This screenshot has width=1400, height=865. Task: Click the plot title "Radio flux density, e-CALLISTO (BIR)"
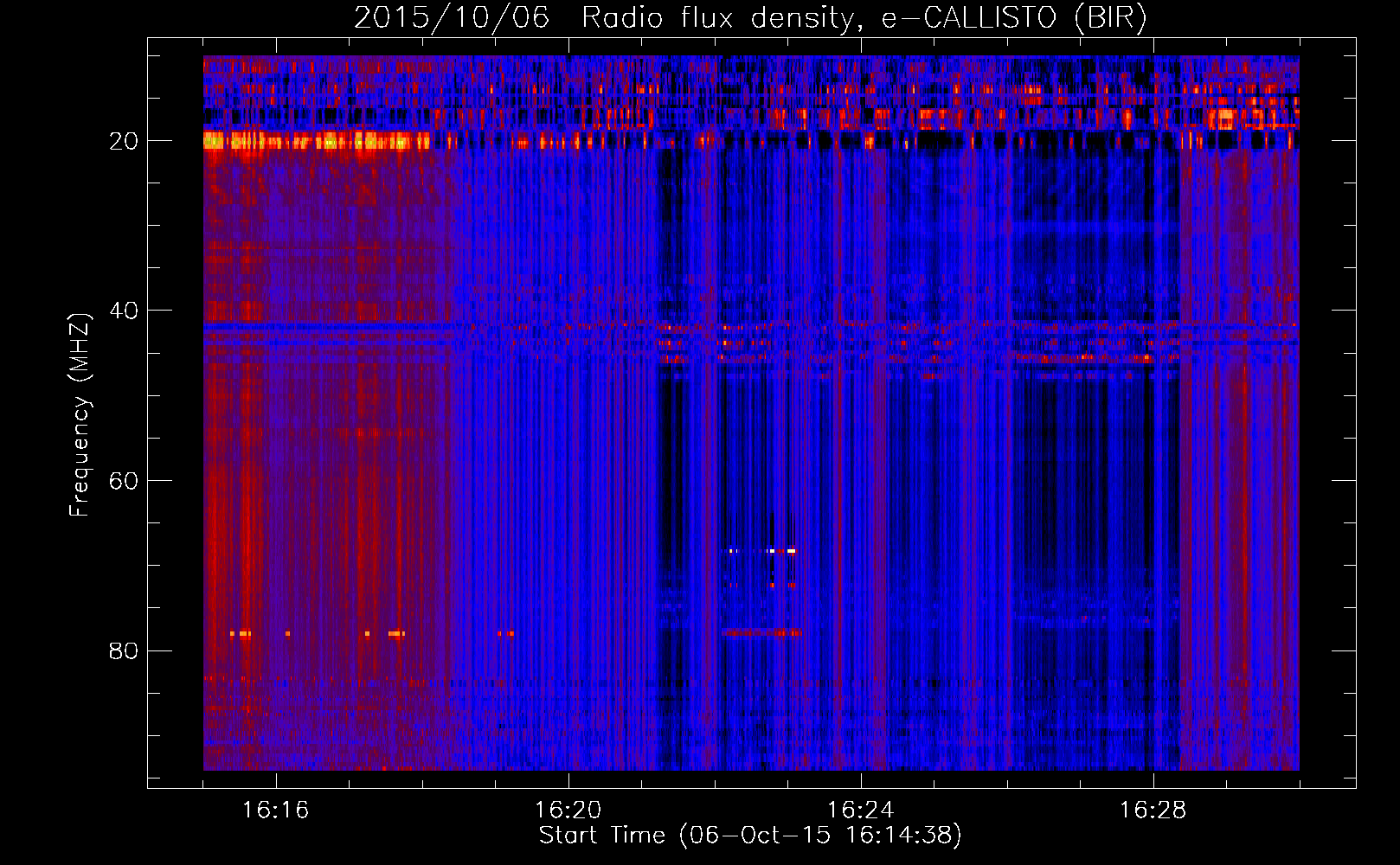864,18
